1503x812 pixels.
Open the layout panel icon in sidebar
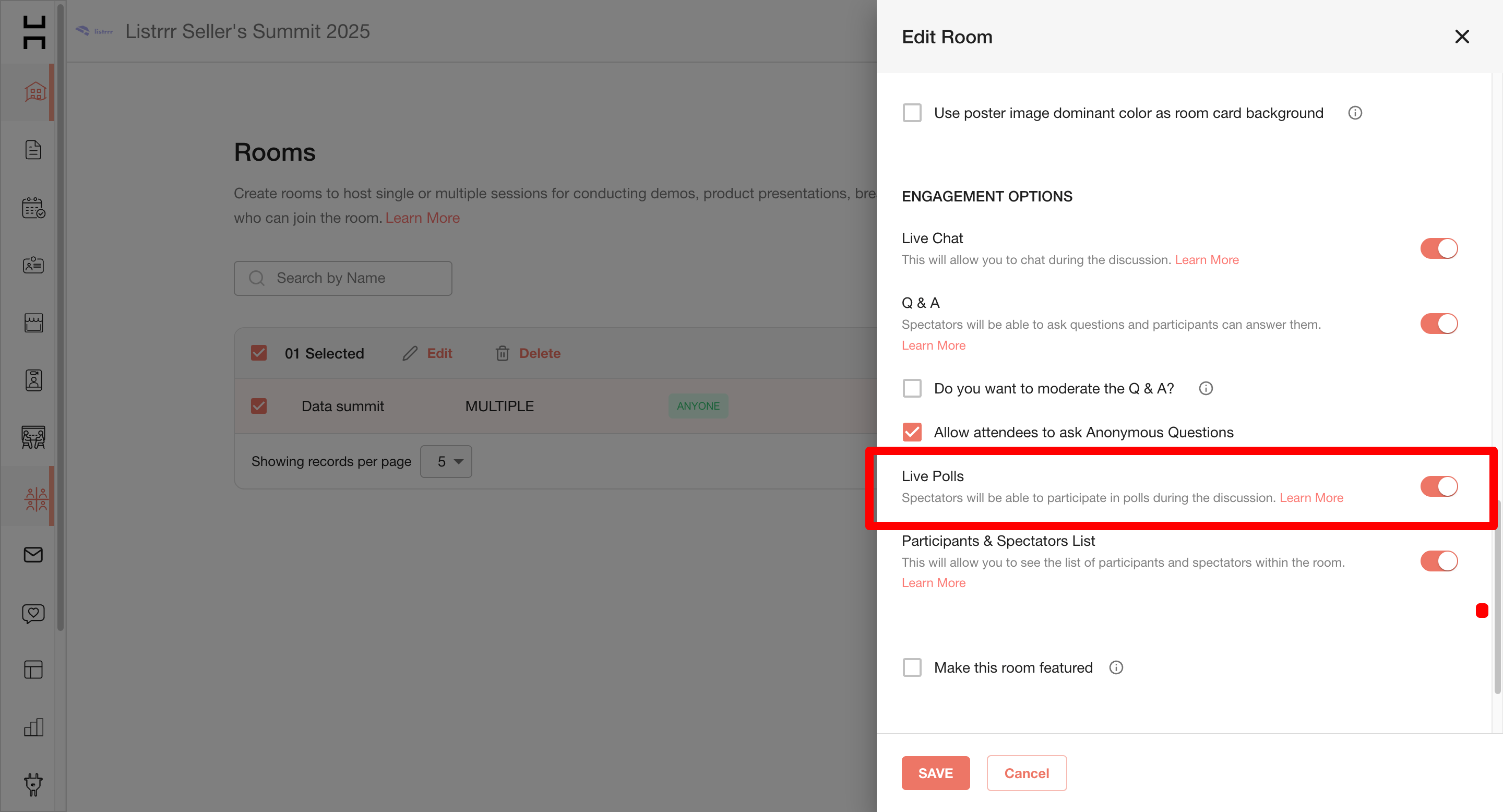pos(33,670)
